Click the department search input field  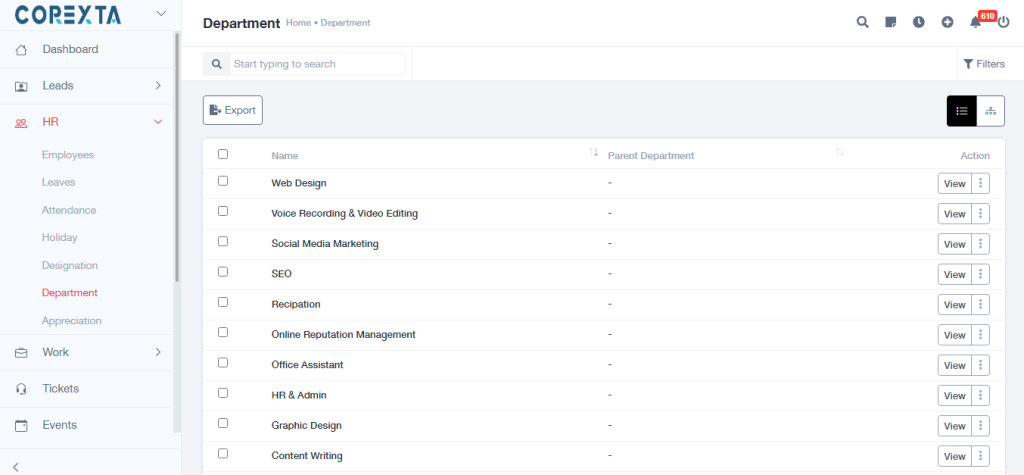316,64
